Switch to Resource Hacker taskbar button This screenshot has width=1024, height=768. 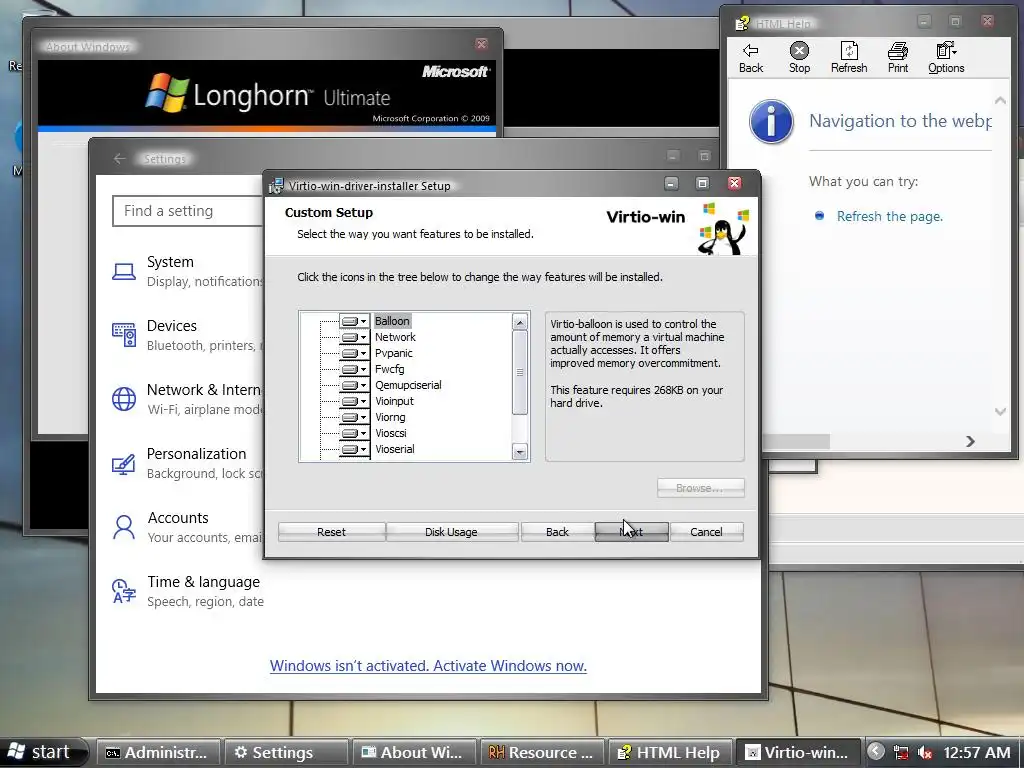(x=541, y=752)
